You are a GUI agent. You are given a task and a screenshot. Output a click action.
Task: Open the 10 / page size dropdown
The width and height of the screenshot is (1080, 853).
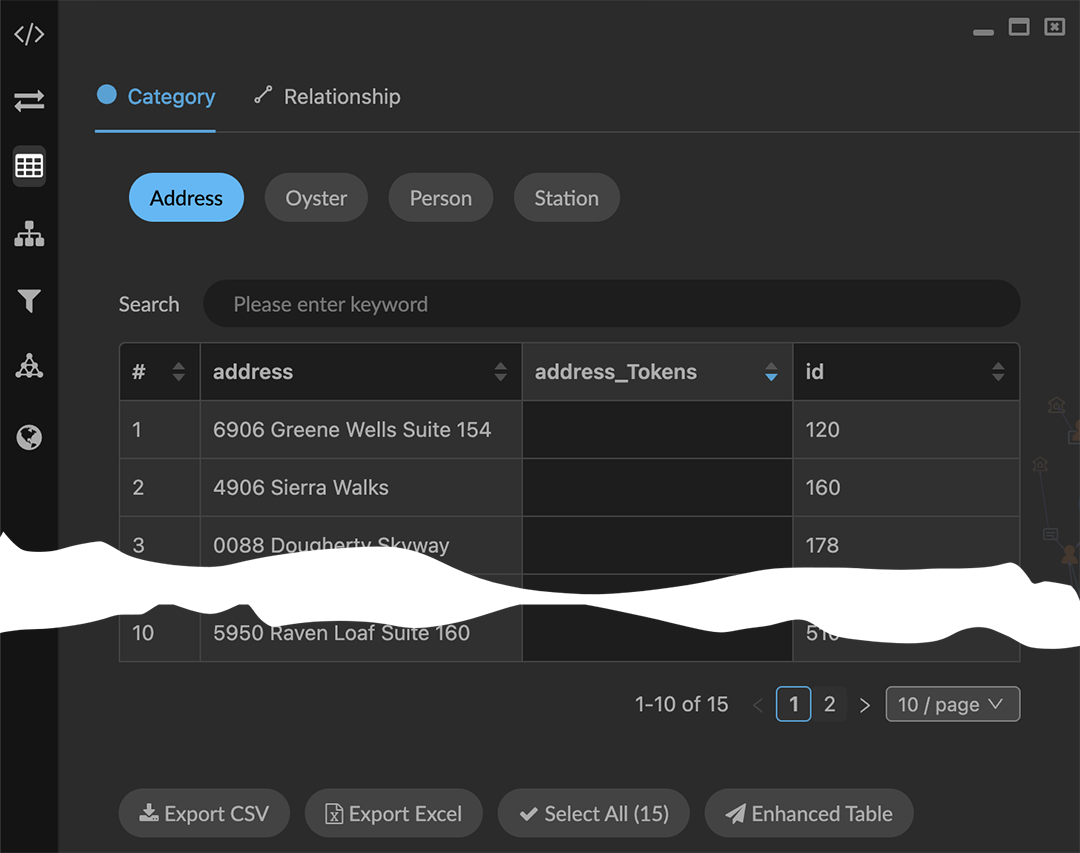(952, 704)
